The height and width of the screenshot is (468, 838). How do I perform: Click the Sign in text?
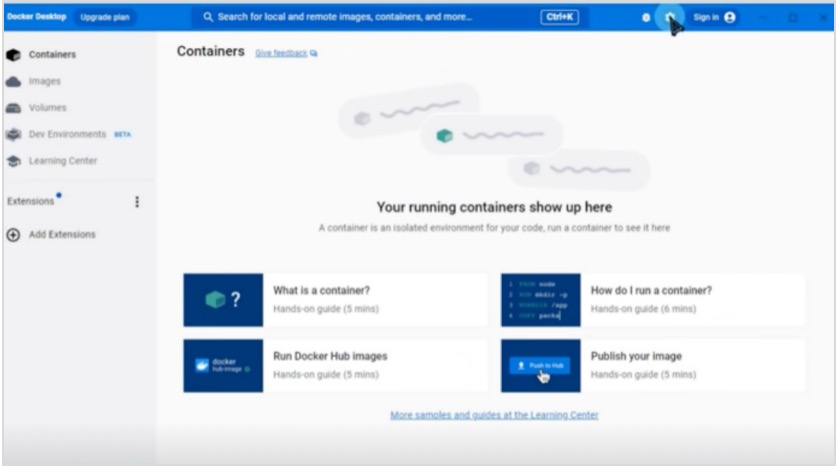pos(706,18)
